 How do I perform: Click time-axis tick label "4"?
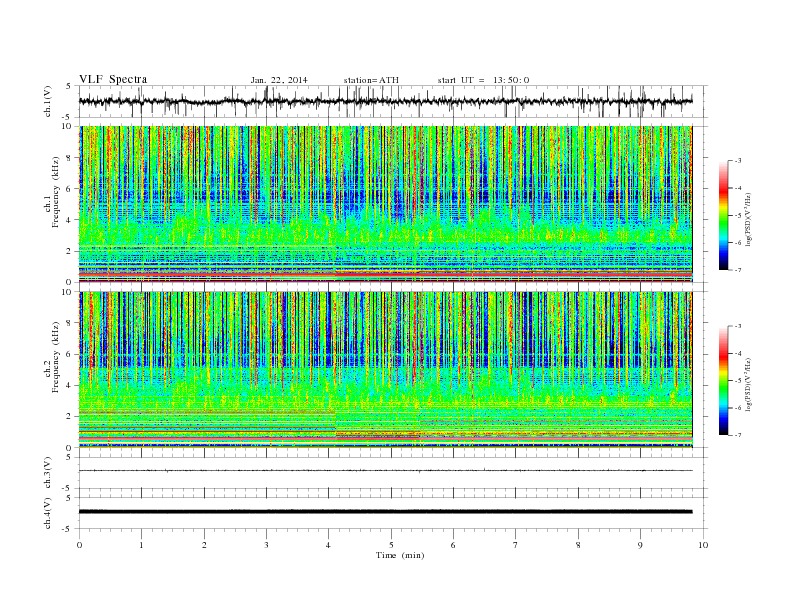click(x=328, y=545)
